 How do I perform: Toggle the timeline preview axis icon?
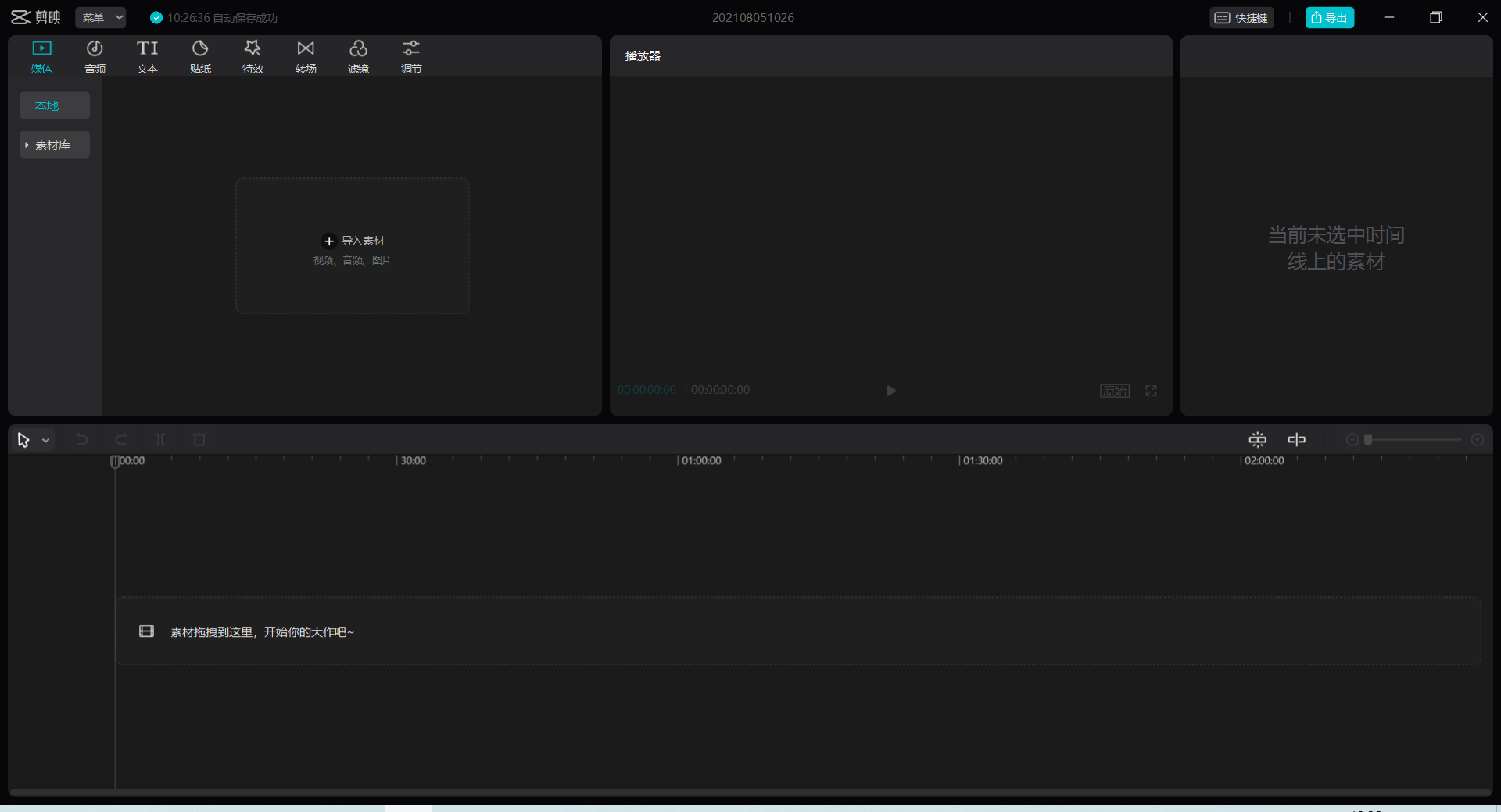click(1296, 440)
